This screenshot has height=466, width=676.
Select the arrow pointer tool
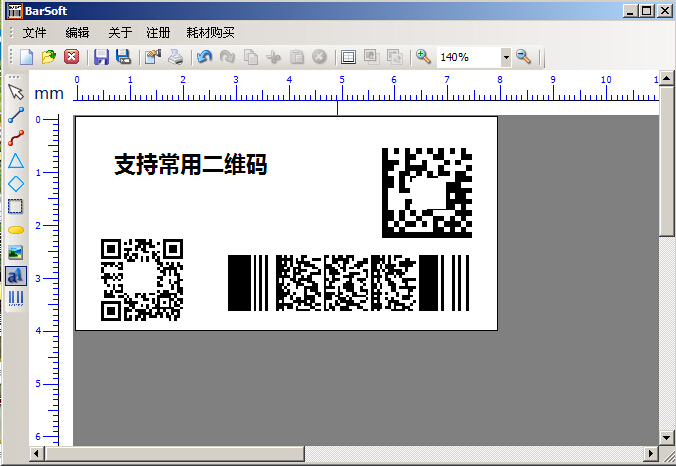pyautogui.click(x=16, y=92)
